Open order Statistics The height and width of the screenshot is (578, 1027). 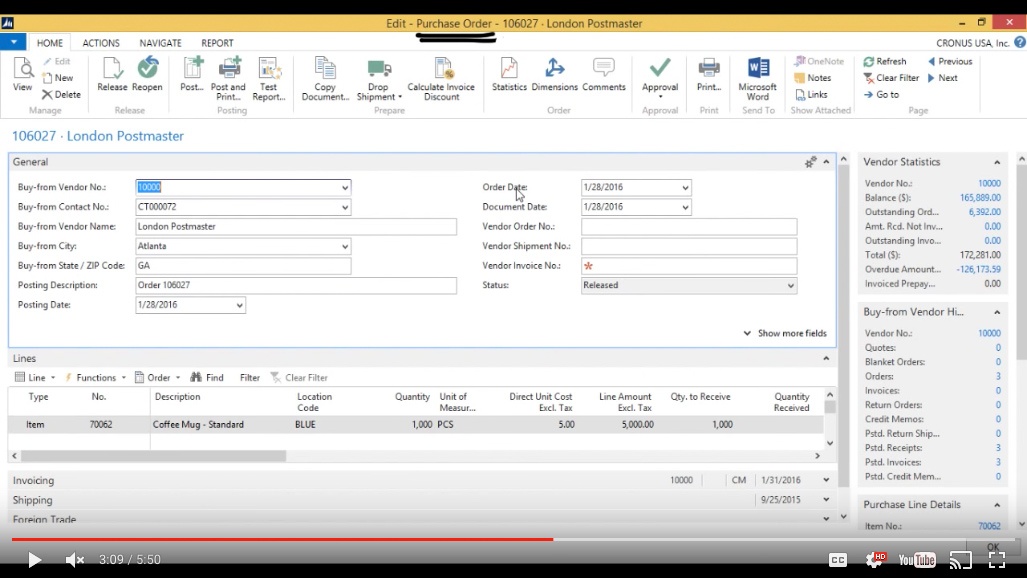[x=509, y=75]
